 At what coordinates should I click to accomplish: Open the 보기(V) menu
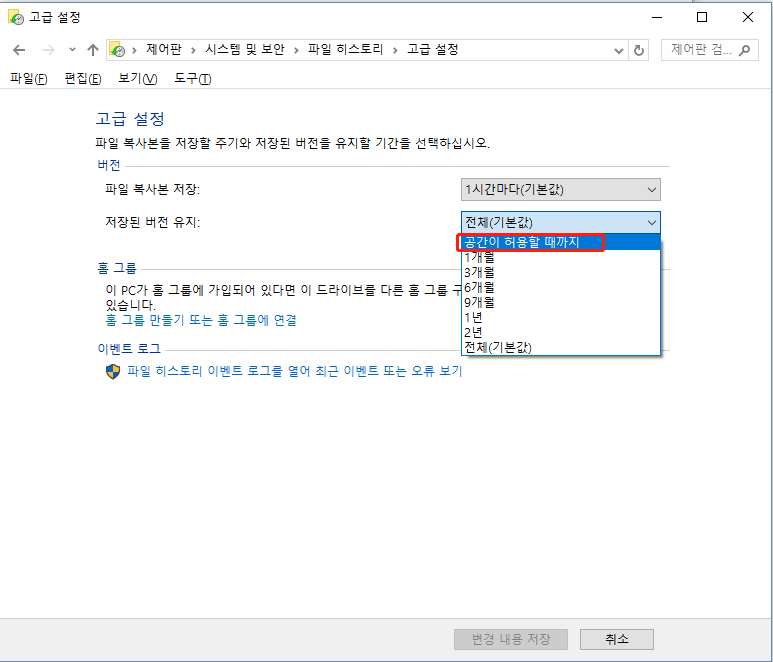(138, 78)
